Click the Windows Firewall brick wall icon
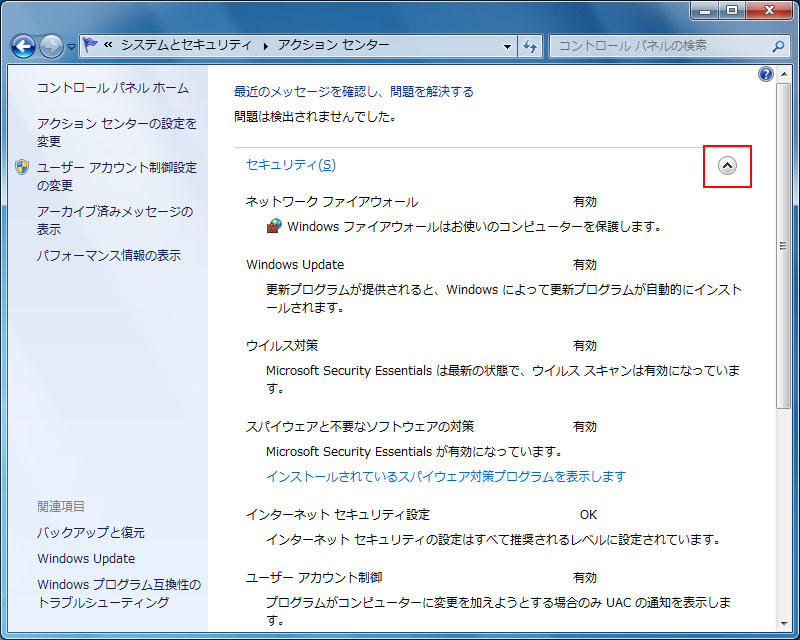Image resolution: width=800 pixels, height=640 pixels. coord(274,226)
